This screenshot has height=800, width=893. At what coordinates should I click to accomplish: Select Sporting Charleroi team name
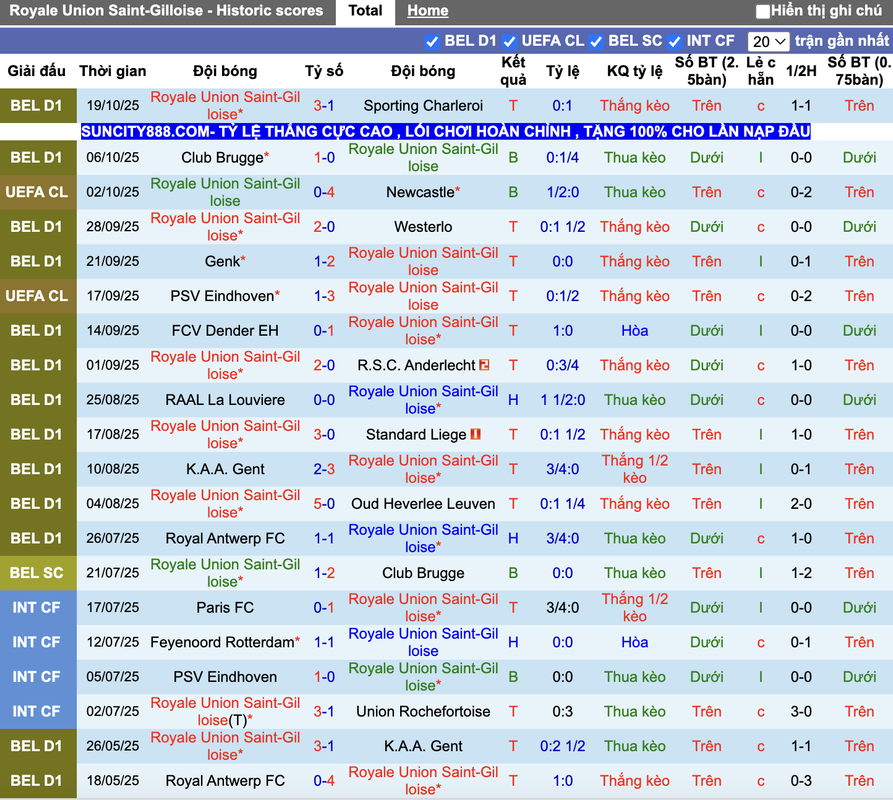tap(423, 105)
